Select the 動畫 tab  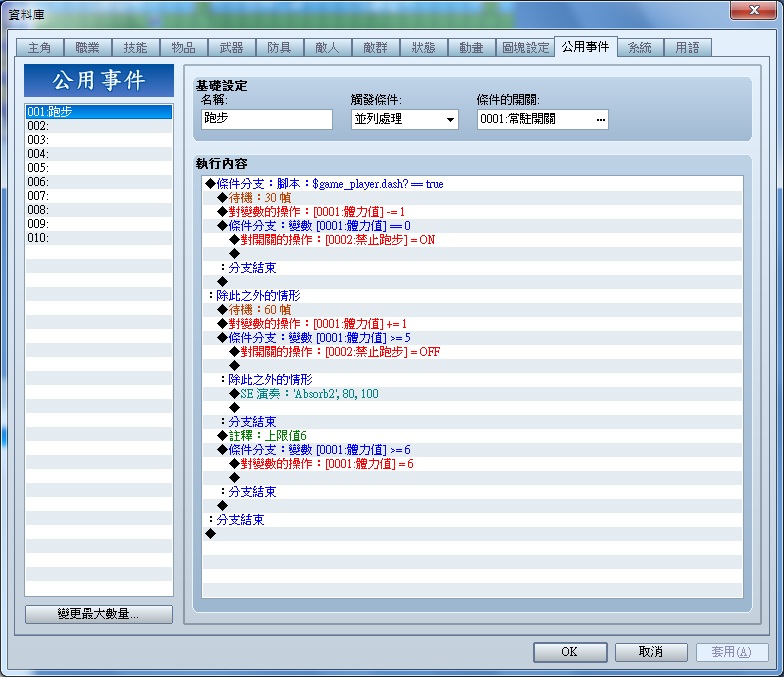coord(472,48)
